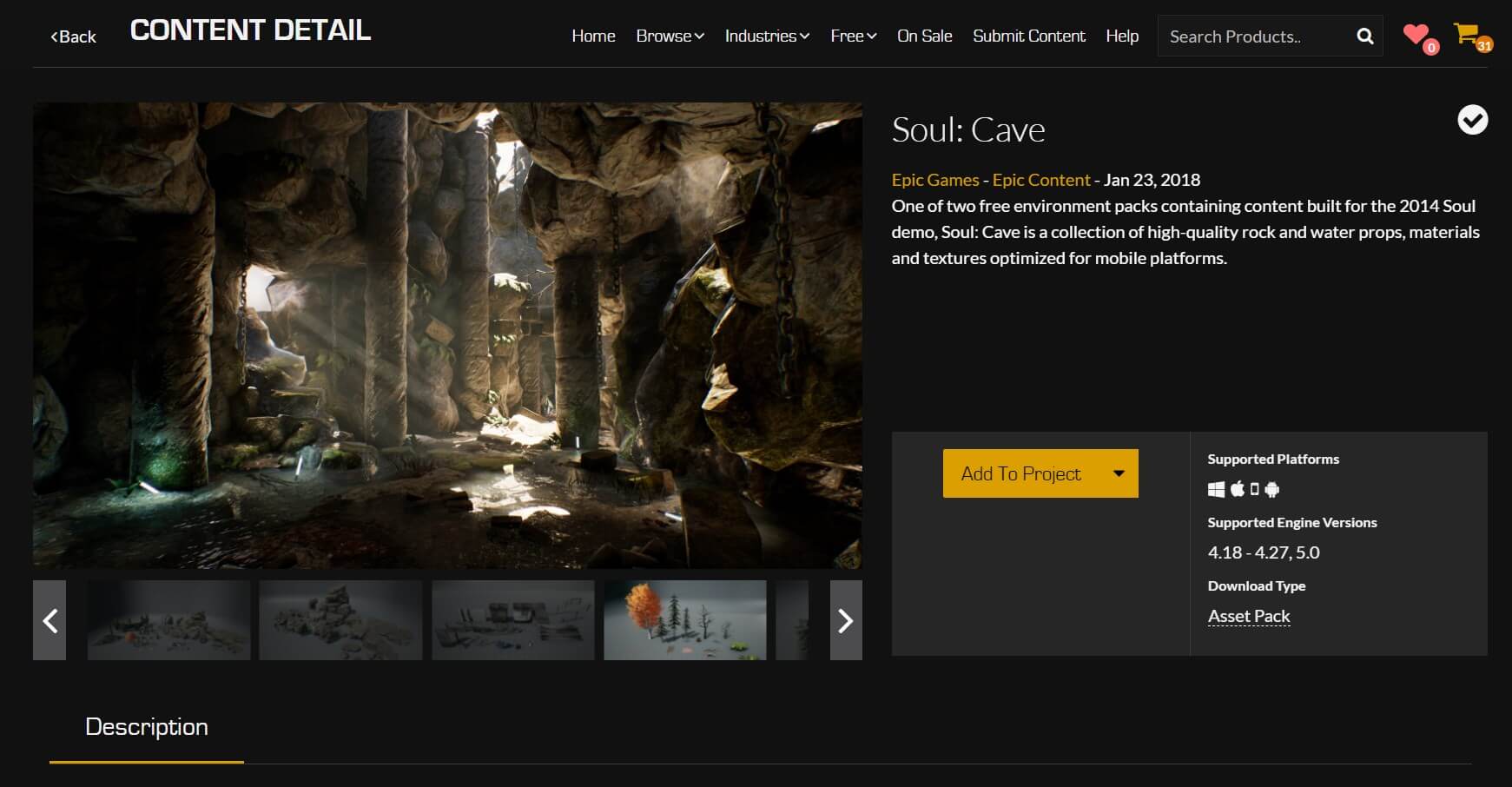
Task: Expand the Browse dropdown menu
Action: pos(670,36)
